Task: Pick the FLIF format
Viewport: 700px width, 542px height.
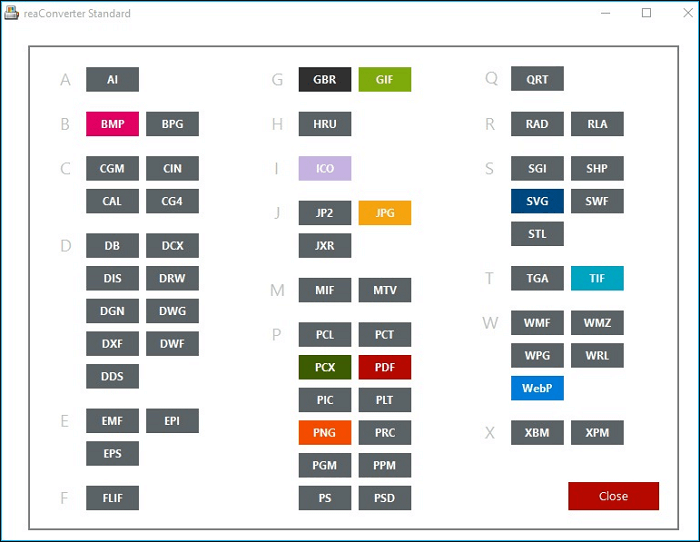Action: pos(112,498)
